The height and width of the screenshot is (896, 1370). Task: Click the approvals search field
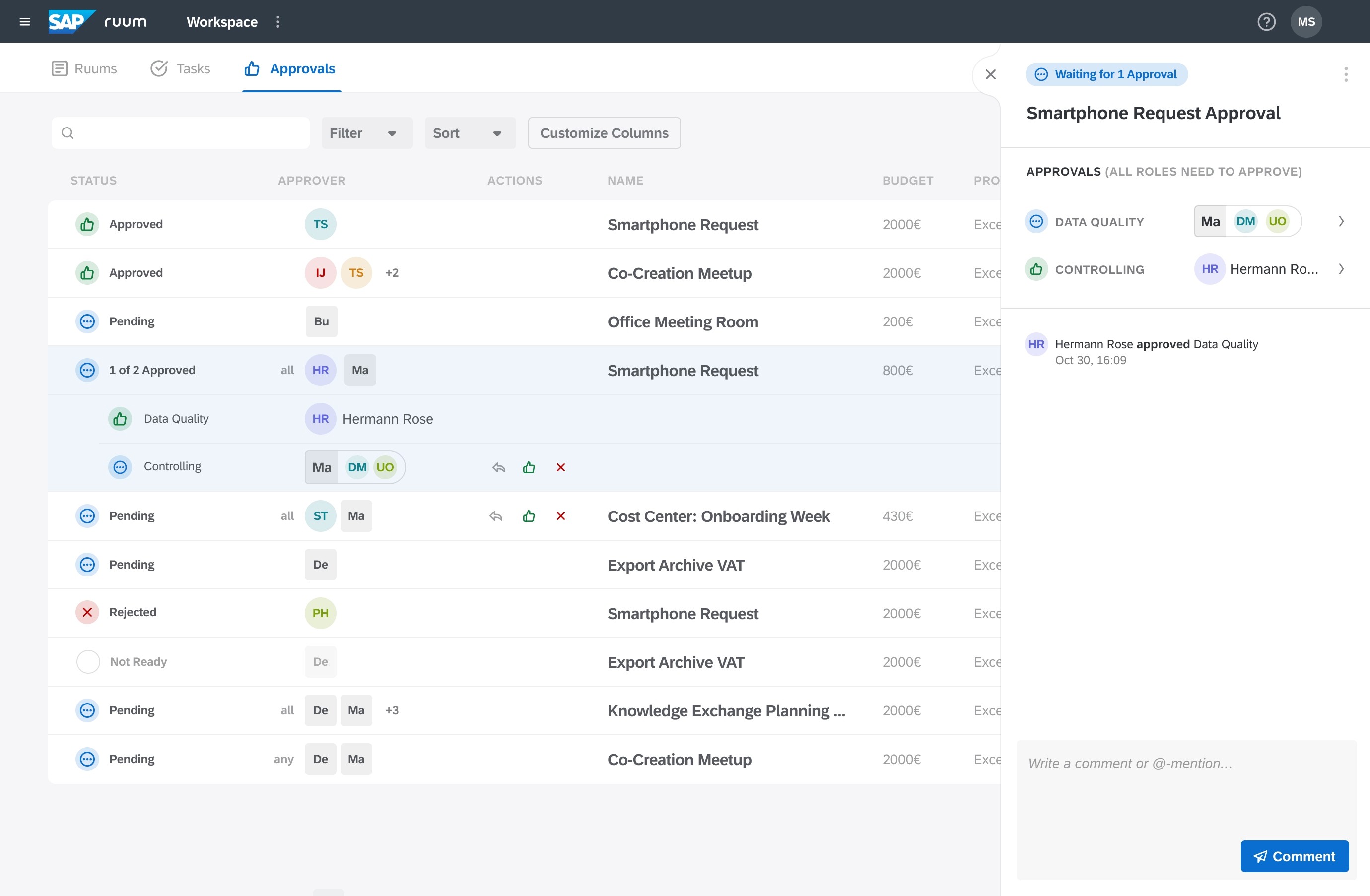pos(181,133)
